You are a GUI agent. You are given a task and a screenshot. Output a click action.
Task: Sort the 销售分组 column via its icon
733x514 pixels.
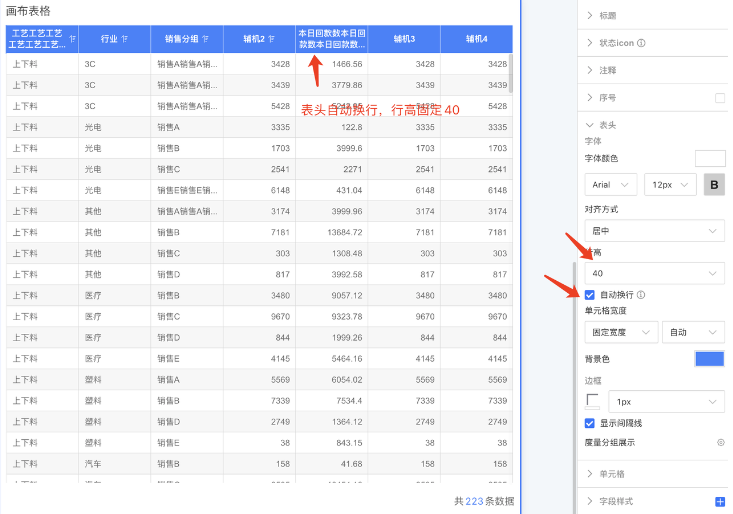(x=205, y=39)
